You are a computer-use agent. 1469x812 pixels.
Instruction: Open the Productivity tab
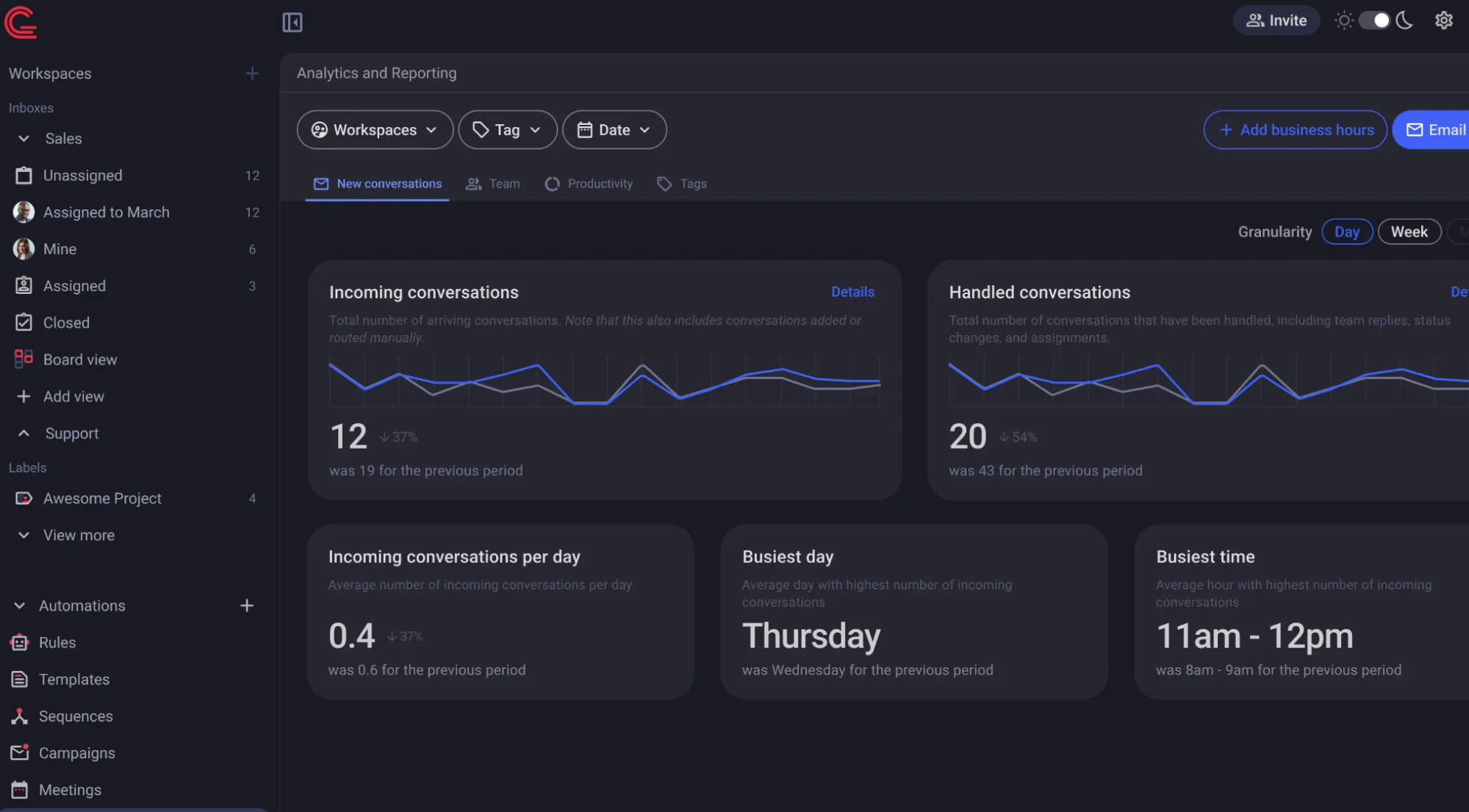click(589, 184)
